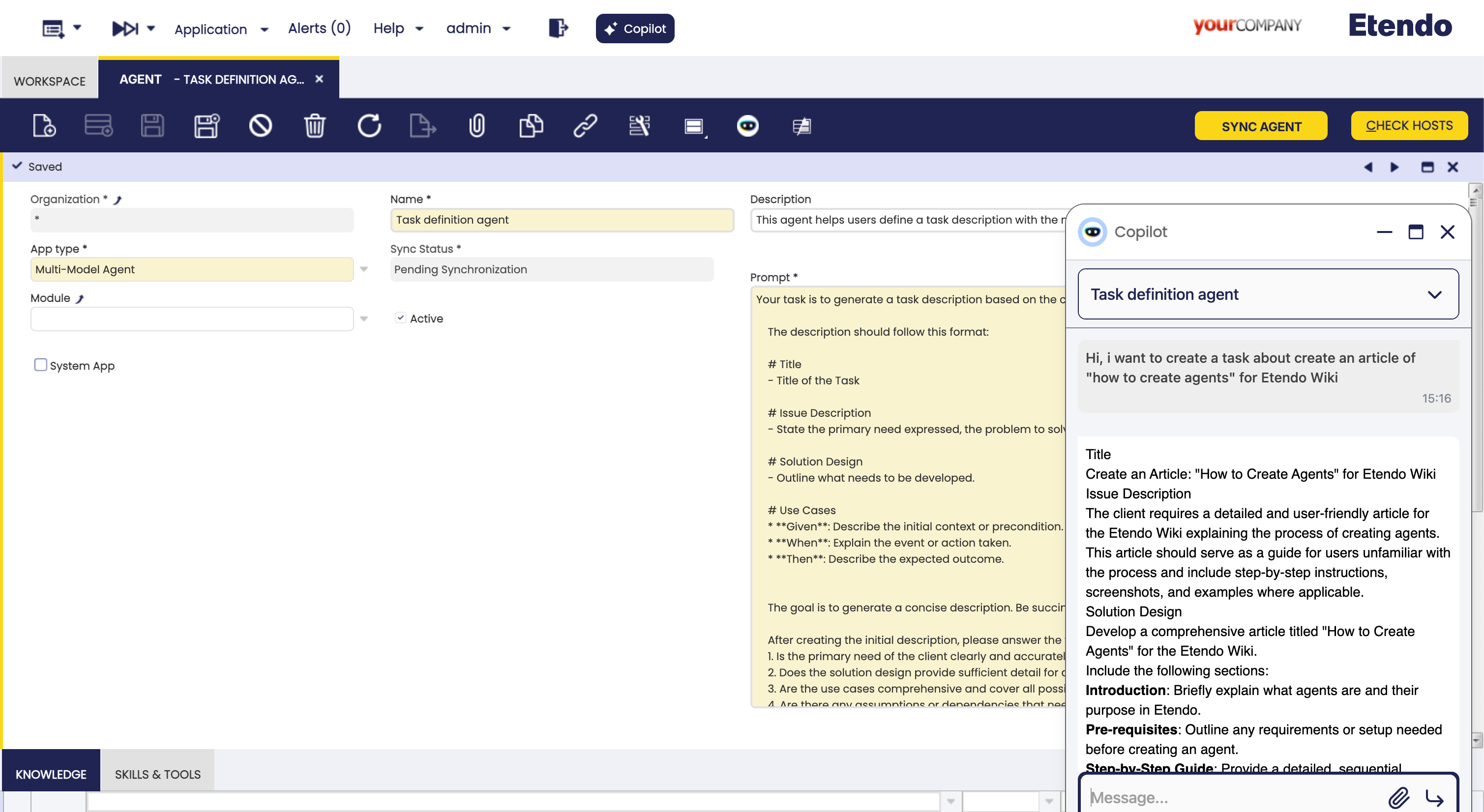Clone the record with copy icon
The height and width of the screenshot is (812, 1484).
point(531,125)
